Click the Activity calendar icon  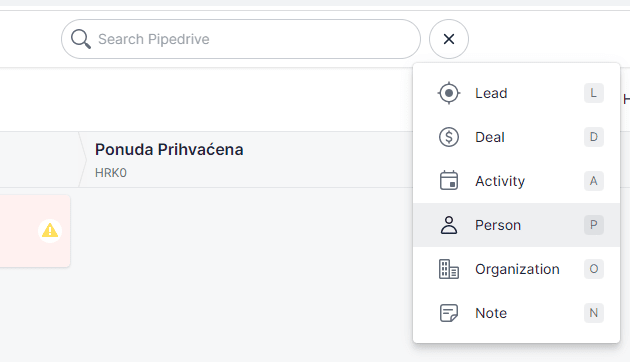coord(449,180)
